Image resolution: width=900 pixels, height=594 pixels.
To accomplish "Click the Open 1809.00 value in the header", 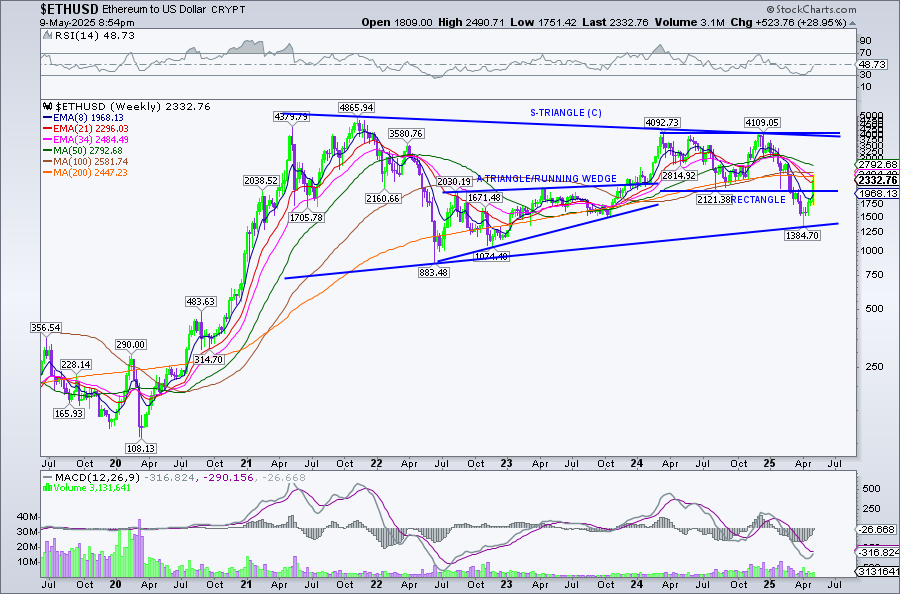I will [x=397, y=22].
